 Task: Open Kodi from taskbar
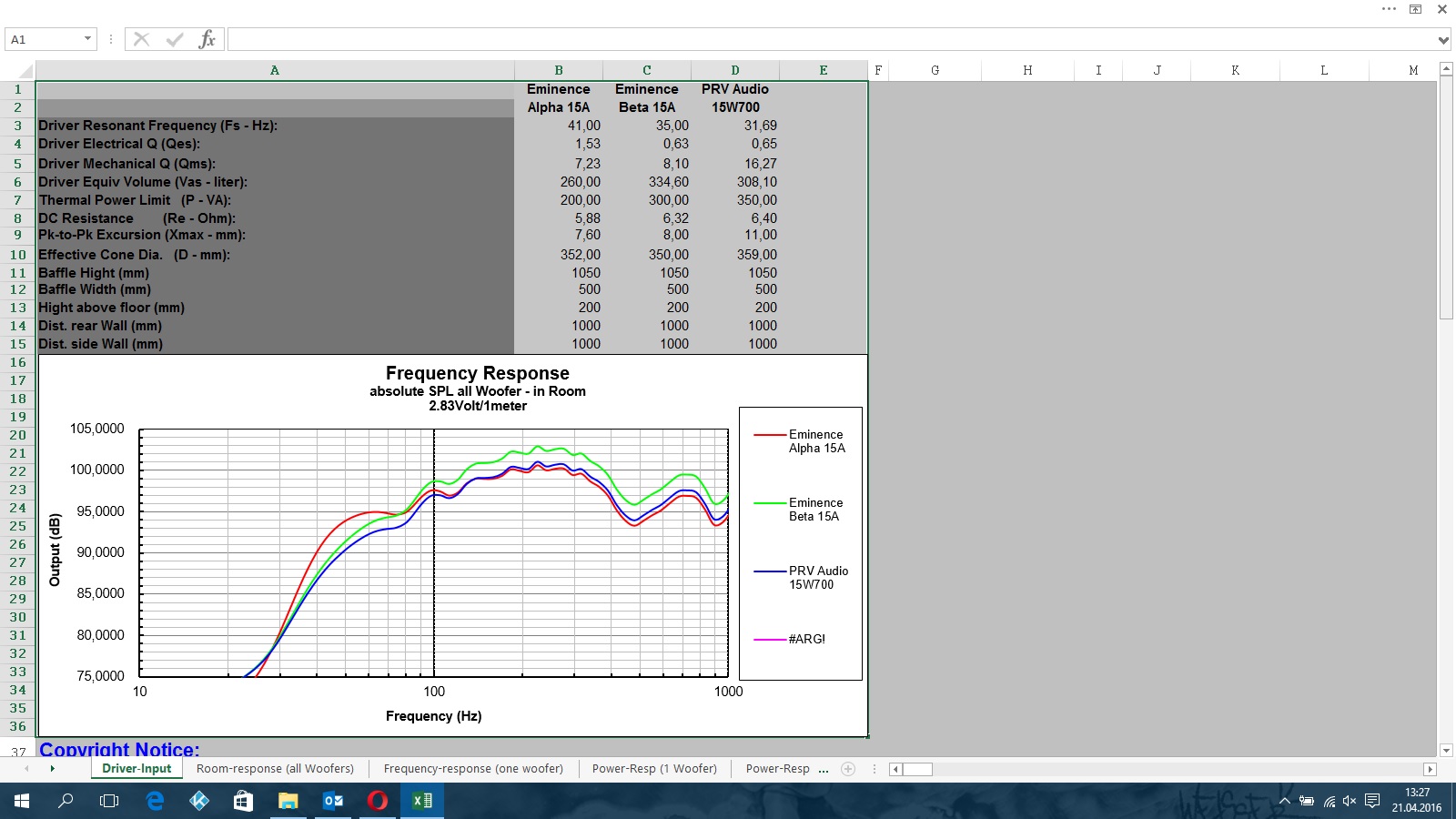(x=199, y=801)
